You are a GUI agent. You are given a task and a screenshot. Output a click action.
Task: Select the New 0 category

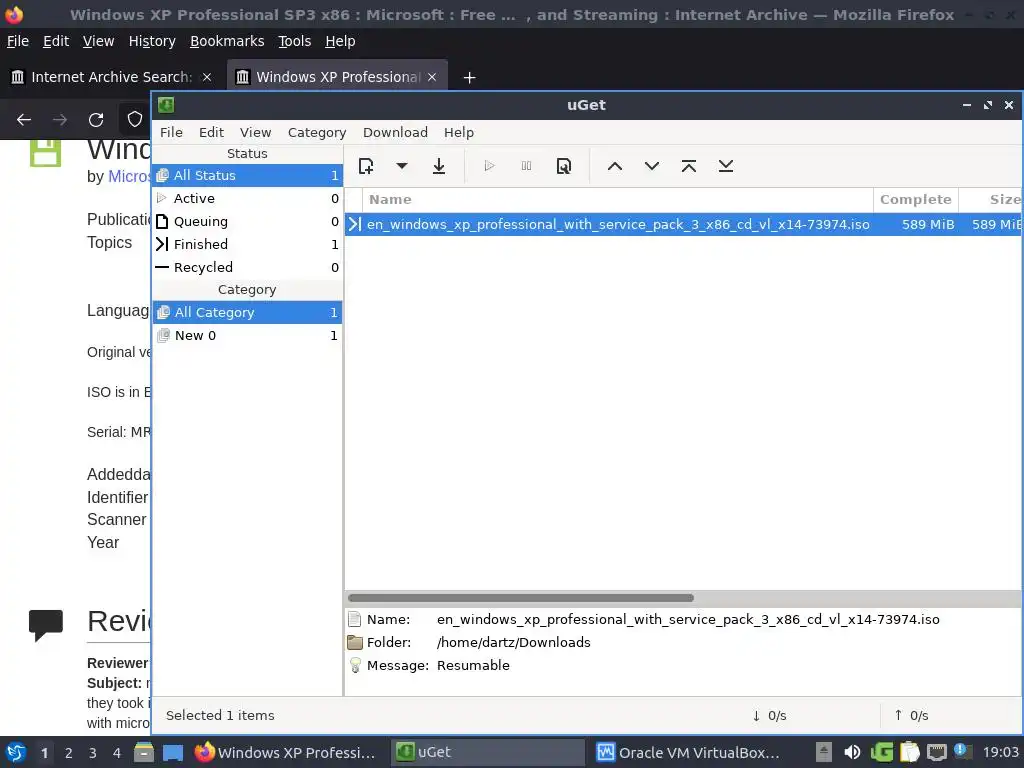coord(248,336)
